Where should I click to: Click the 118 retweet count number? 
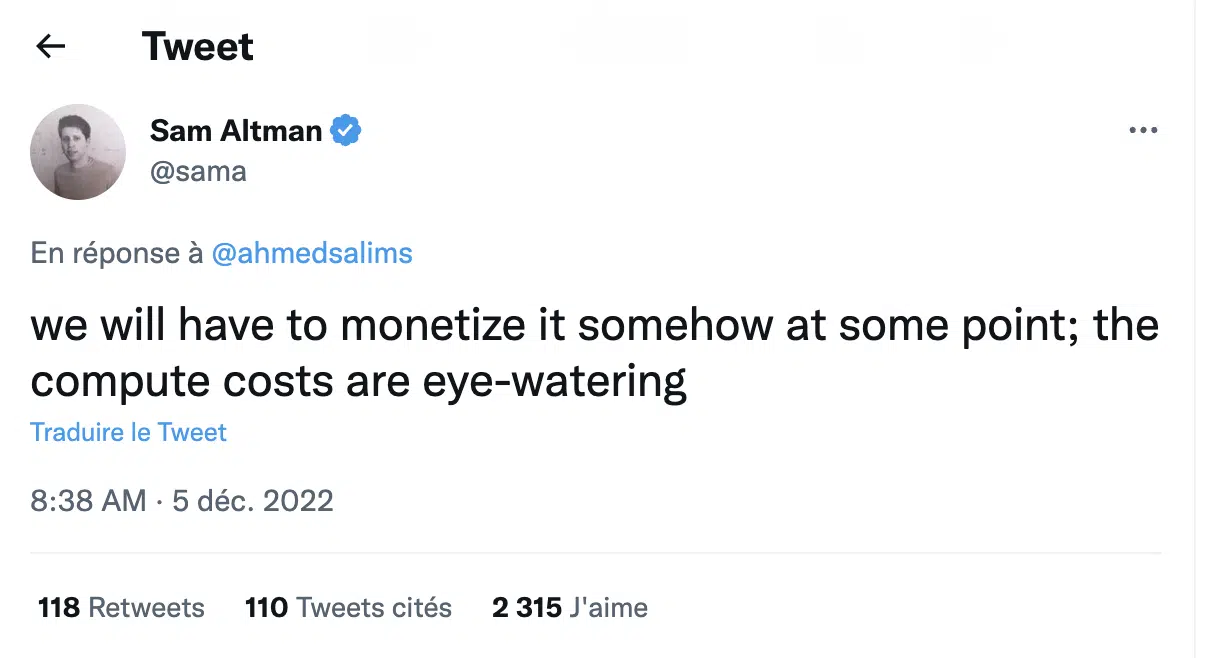pos(58,607)
